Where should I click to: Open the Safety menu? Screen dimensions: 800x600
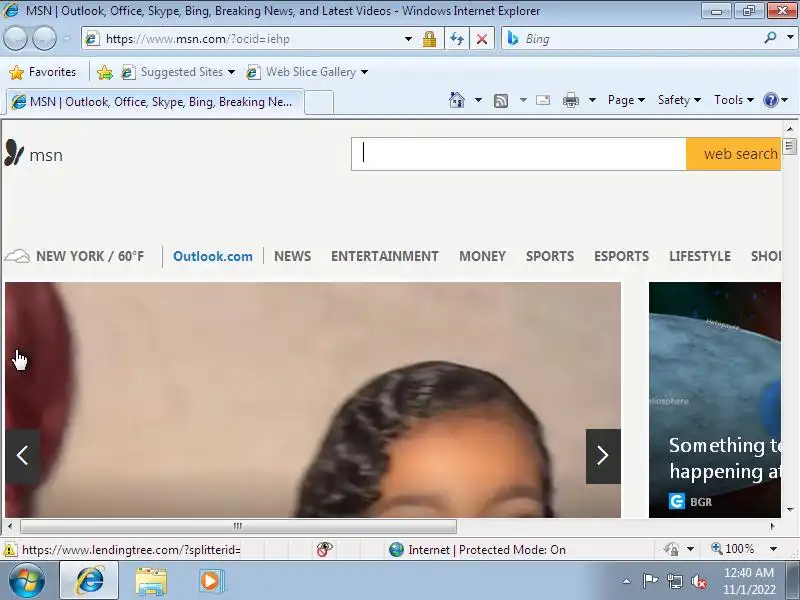pyautogui.click(x=679, y=100)
